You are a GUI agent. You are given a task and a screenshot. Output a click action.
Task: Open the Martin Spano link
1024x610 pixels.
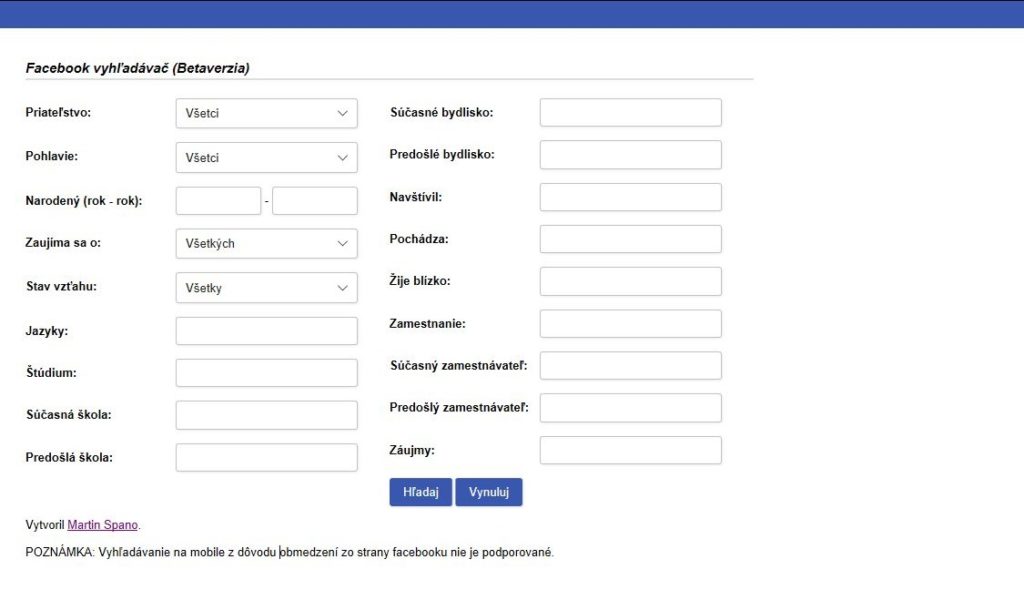click(x=102, y=525)
